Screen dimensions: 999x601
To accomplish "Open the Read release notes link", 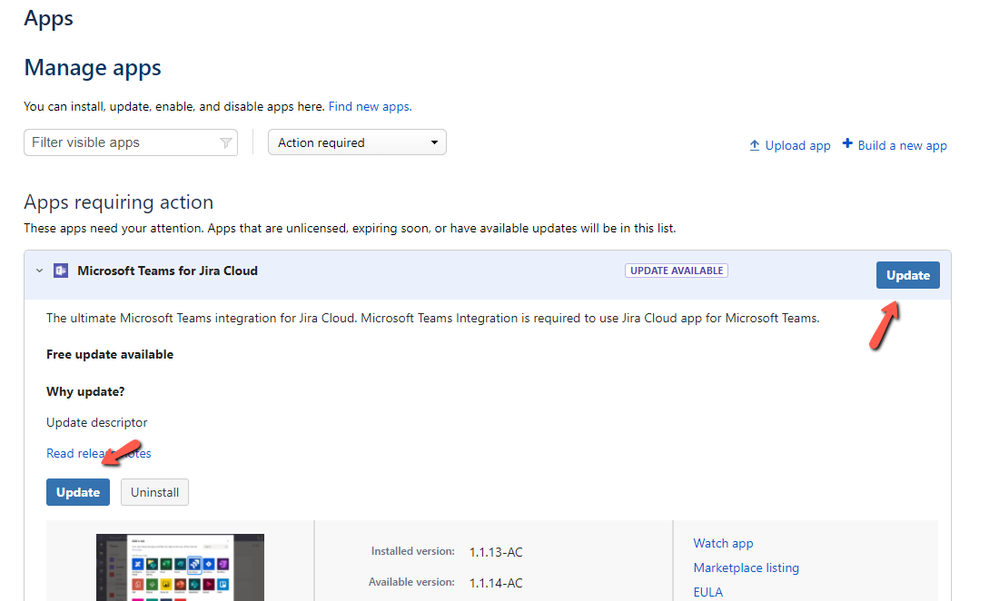I will click(x=99, y=453).
